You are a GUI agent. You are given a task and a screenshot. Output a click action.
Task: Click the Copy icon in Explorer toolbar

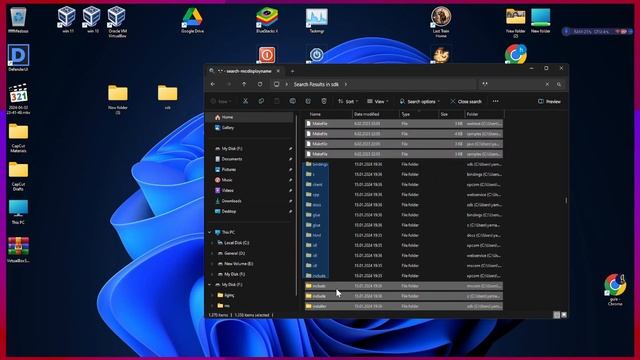261,101
